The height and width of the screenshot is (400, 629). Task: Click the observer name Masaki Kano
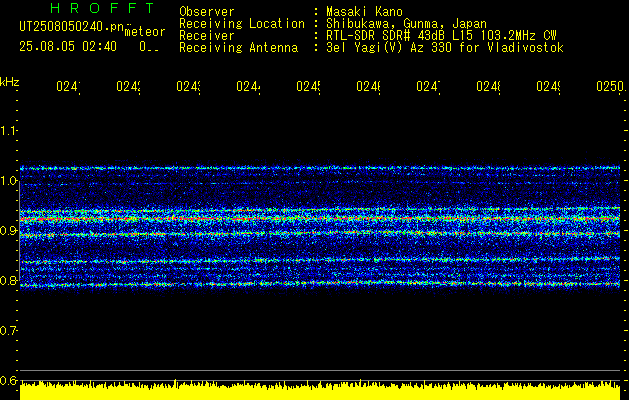tap(364, 12)
